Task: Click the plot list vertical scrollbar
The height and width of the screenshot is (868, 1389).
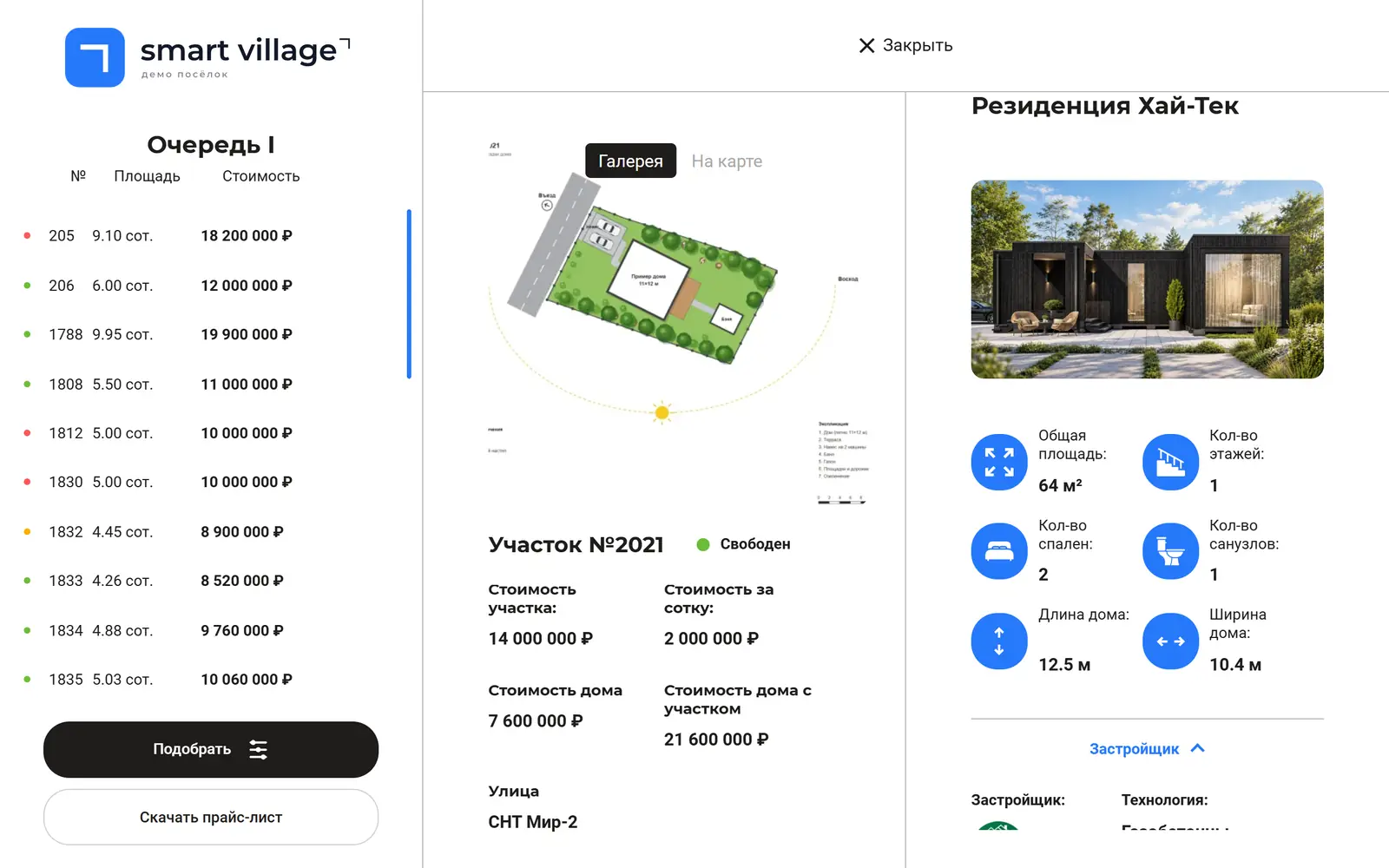Action: pos(409,294)
